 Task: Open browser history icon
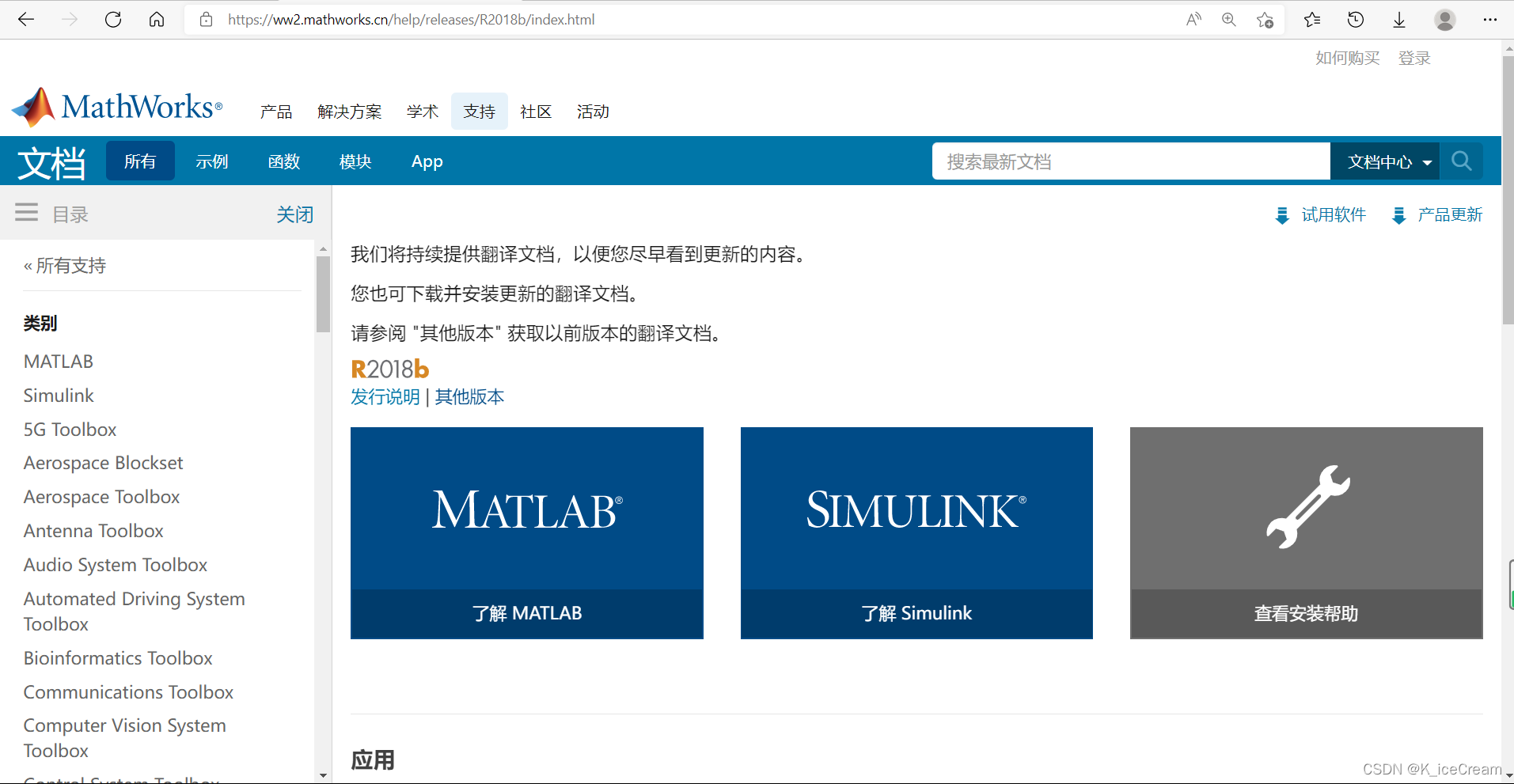[x=1356, y=20]
